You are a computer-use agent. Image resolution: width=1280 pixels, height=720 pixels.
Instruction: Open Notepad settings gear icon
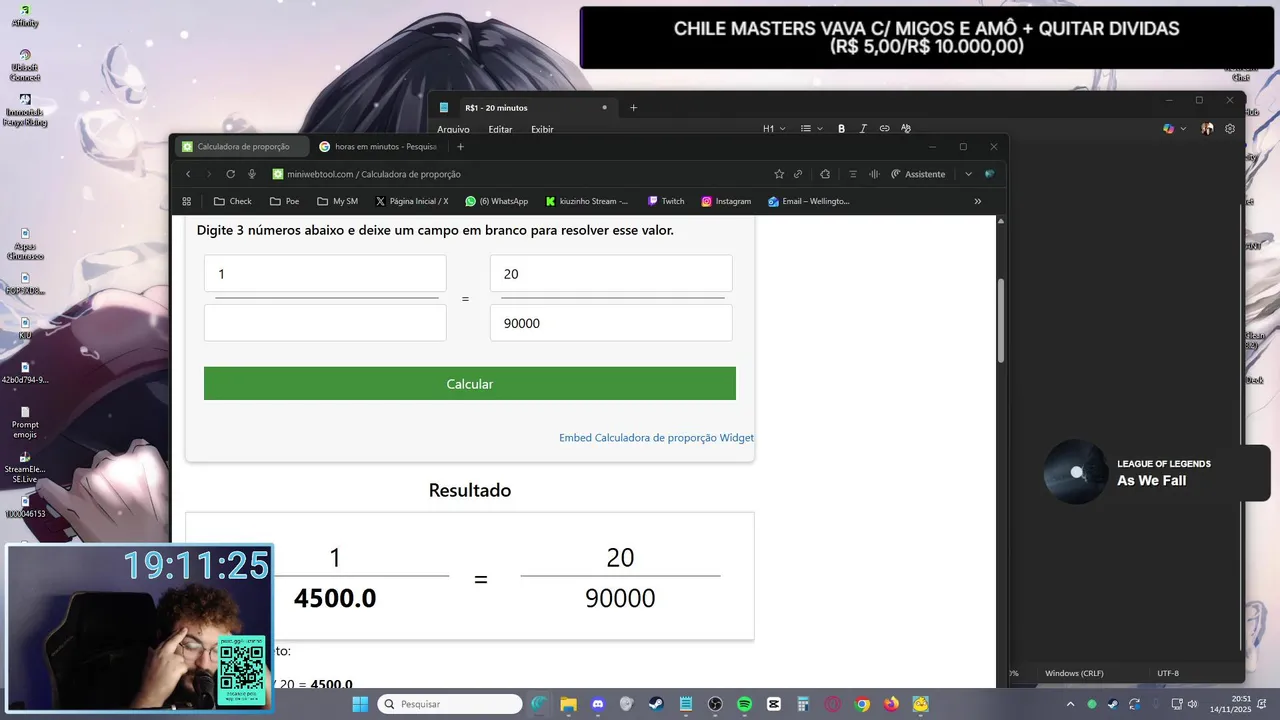pyautogui.click(x=1230, y=129)
